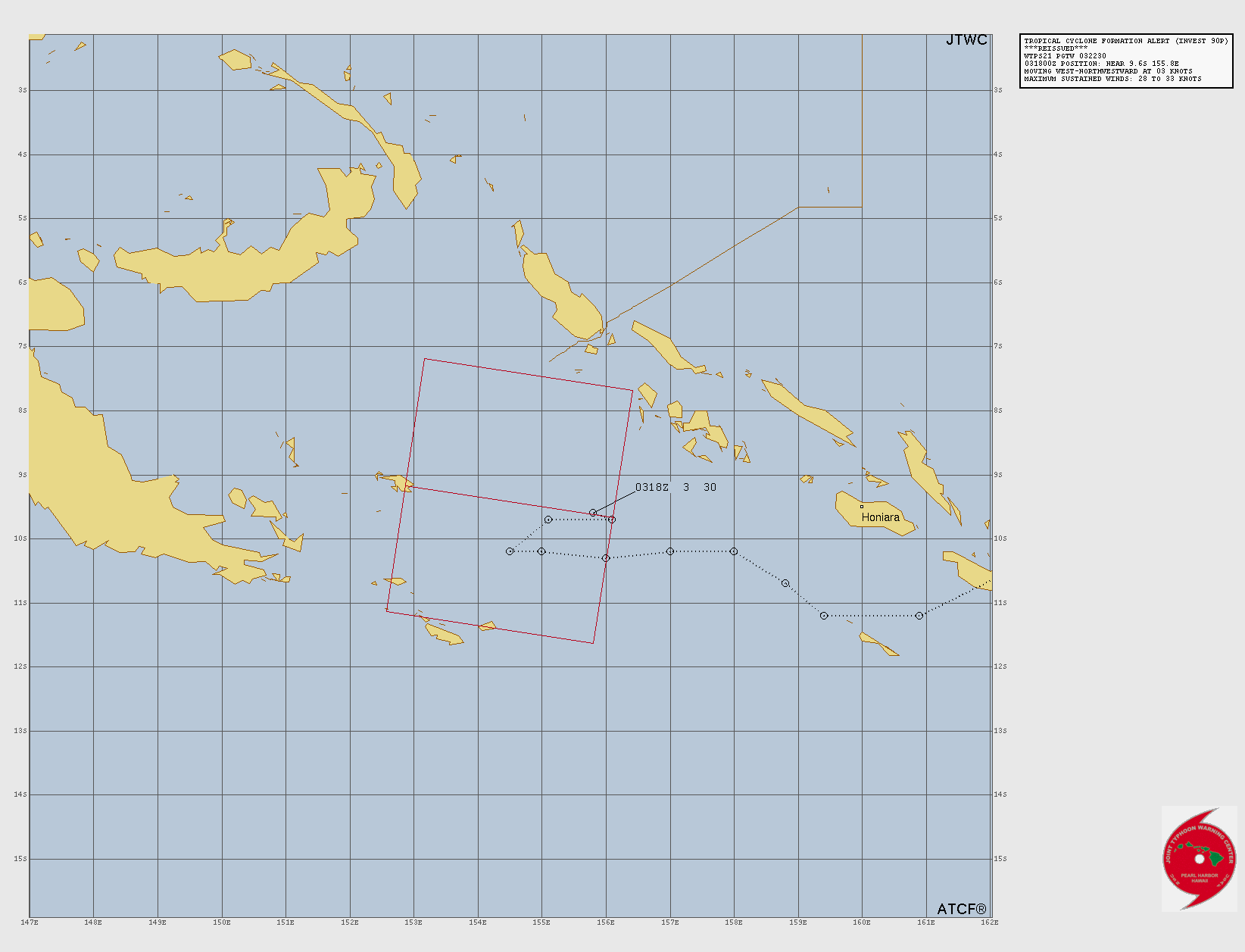Screen dimensions: 1245x952
Task: Click the JTWC label at map top
Action: 966,40
